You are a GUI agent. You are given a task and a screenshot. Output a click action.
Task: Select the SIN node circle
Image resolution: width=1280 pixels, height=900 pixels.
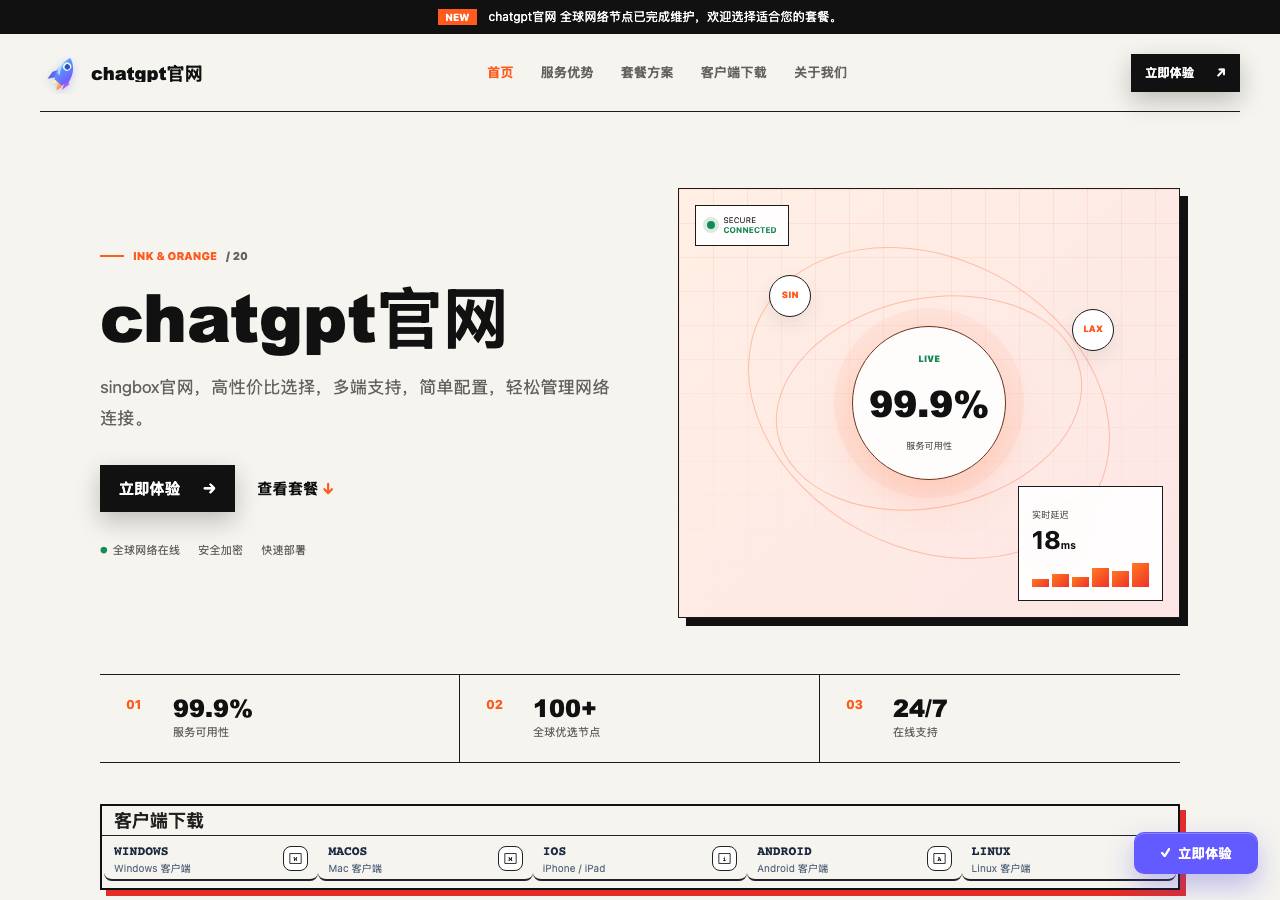pos(790,295)
